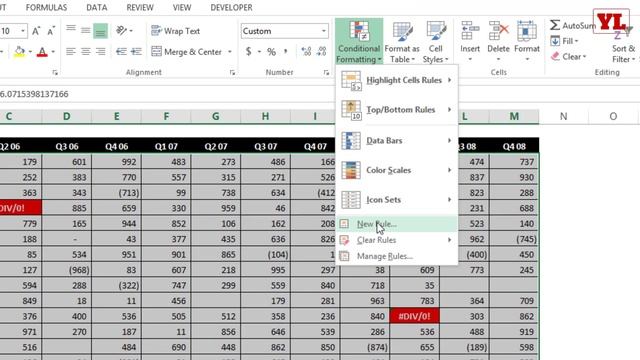Open VIEW ribbon tab
640x360 pixels.
[x=182, y=7]
